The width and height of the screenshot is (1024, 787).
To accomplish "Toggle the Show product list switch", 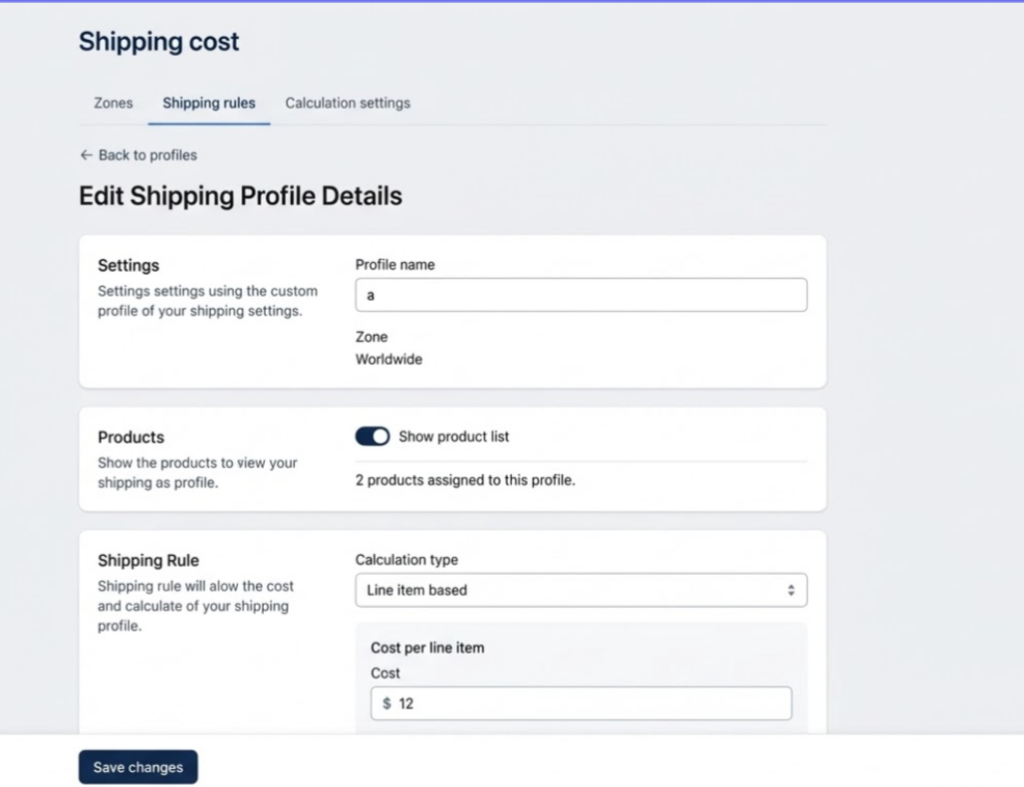I will [372, 437].
